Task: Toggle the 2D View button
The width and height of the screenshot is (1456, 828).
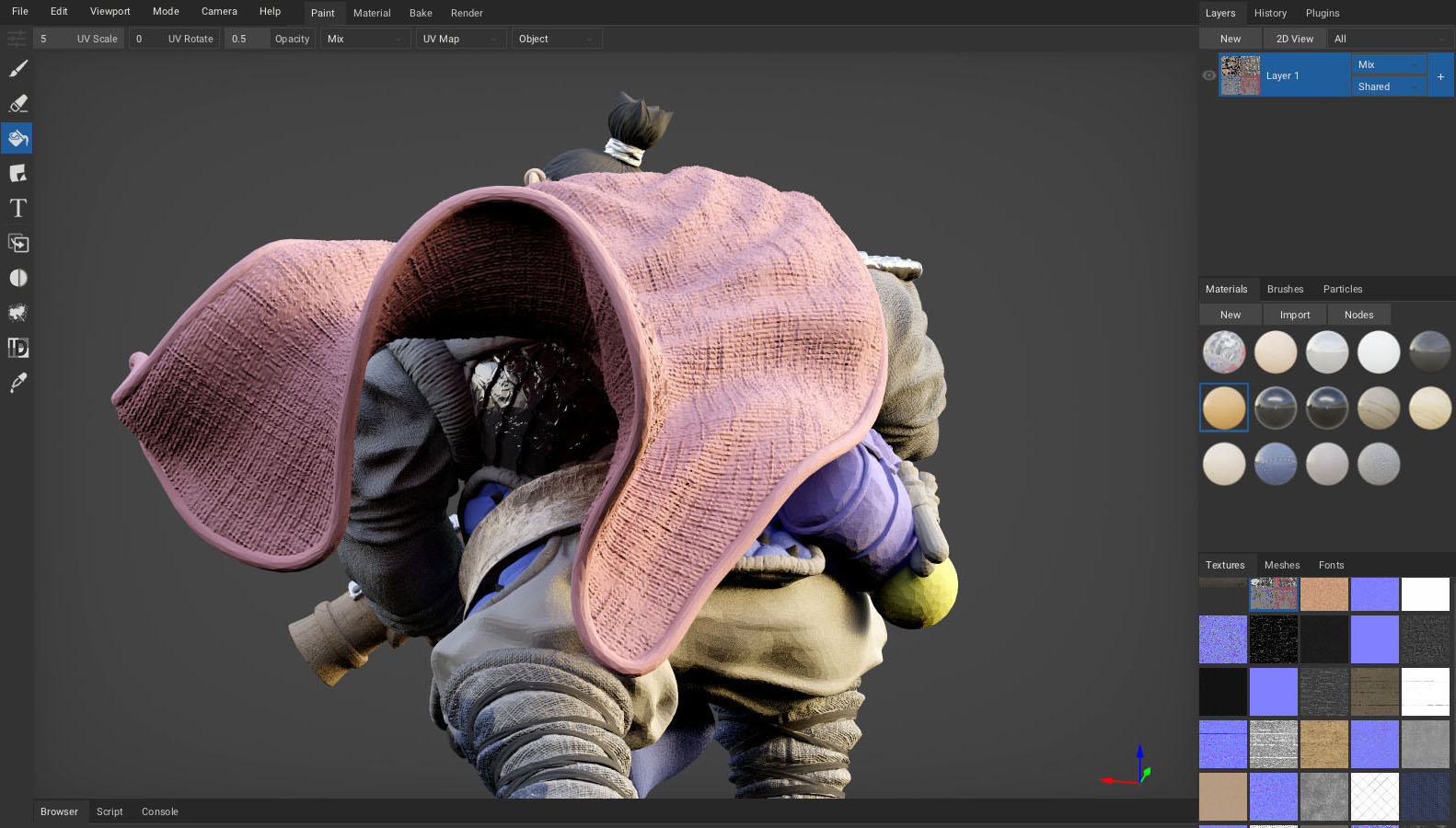Action: click(1294, 39)
